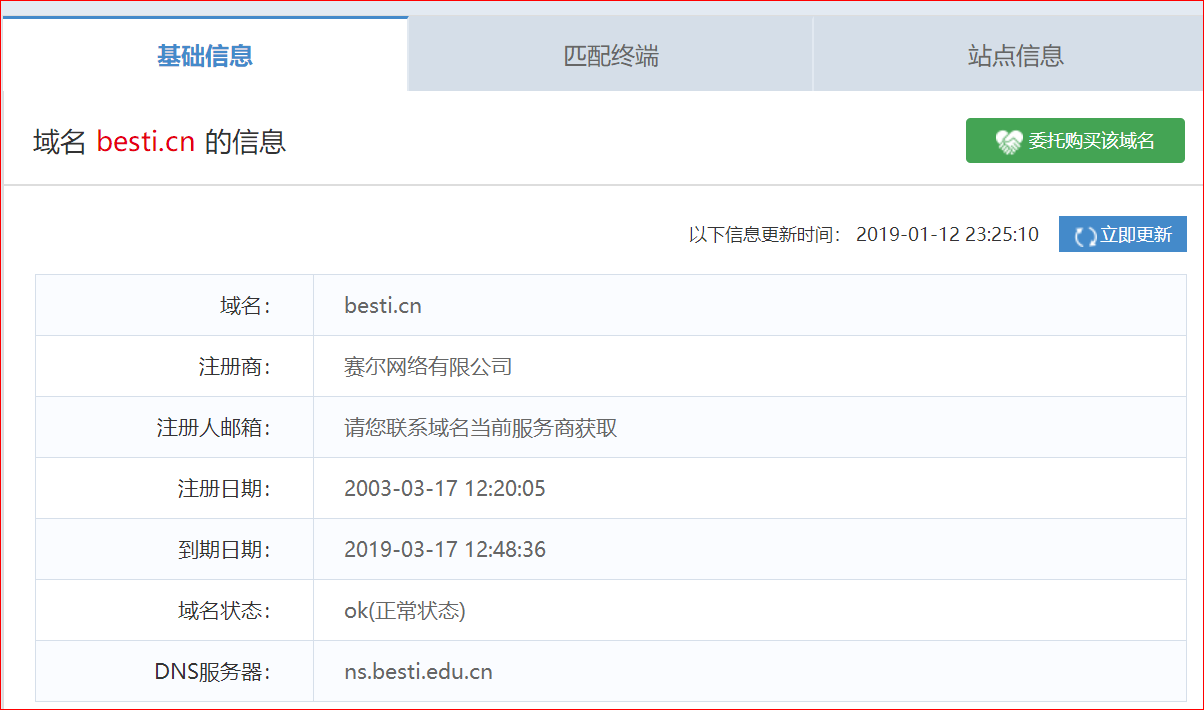Select registration date 2003-03-17 12:20:05

[x=445, y=489]
